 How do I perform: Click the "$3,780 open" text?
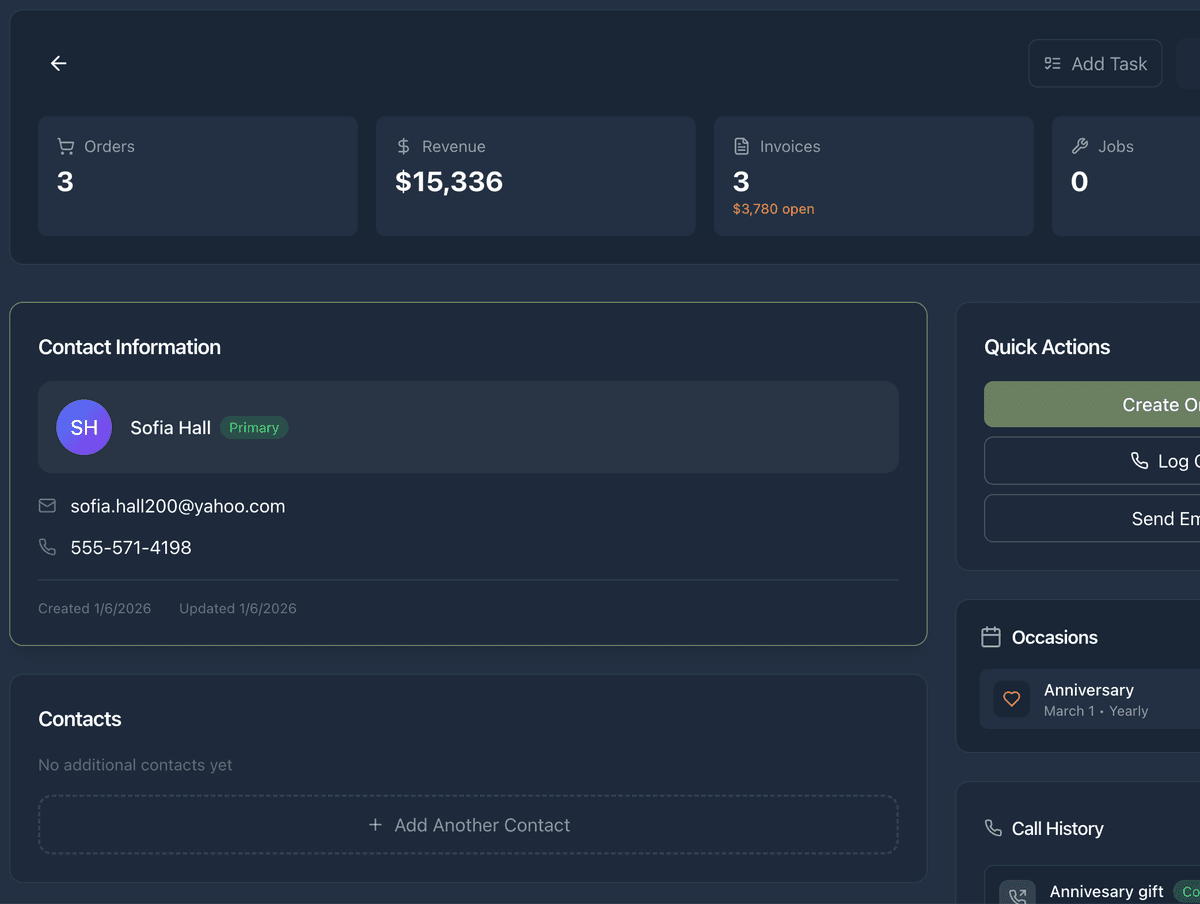pyautogui.click(x=773, y=209)
